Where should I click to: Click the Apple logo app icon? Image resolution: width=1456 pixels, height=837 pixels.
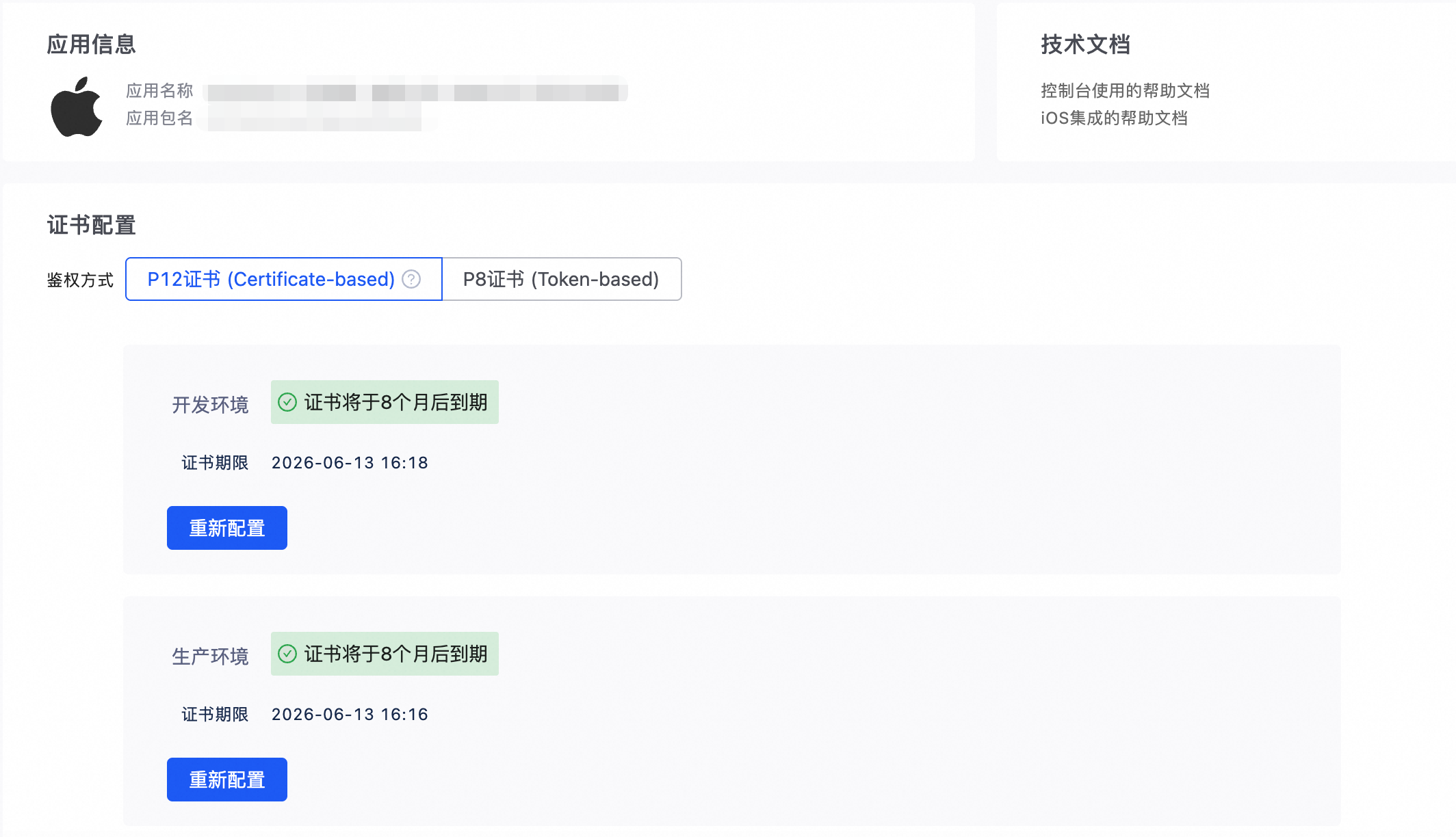click(x=77, y=107)
